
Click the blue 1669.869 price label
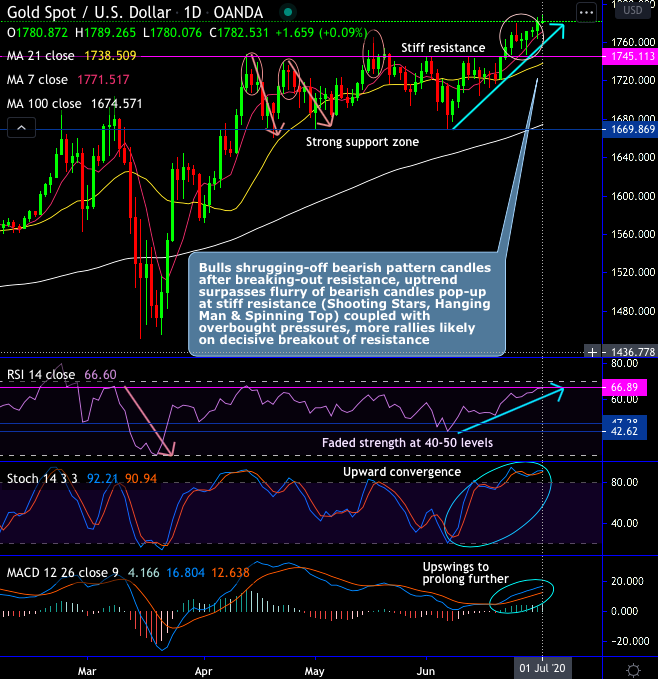pyautogui.click(x=630, y=129)
